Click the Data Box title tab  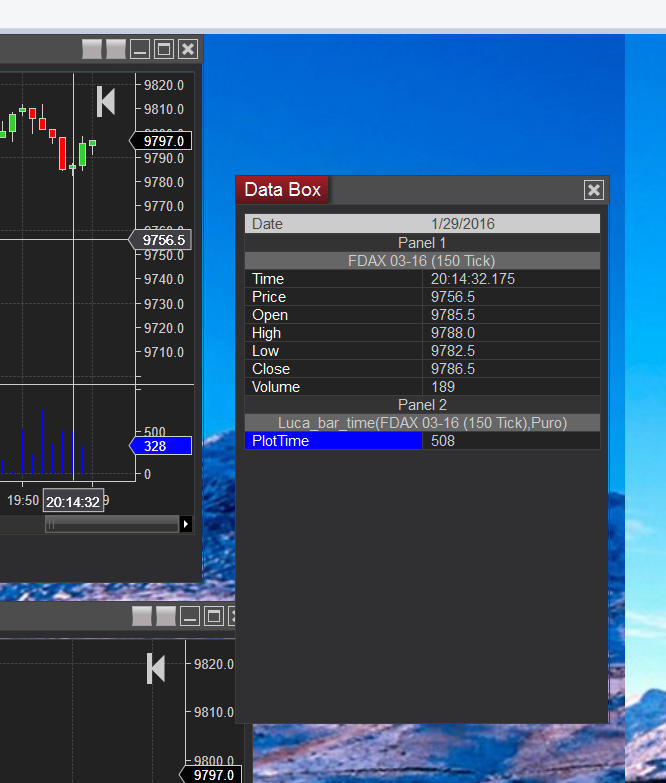click(x=282, y=190)
